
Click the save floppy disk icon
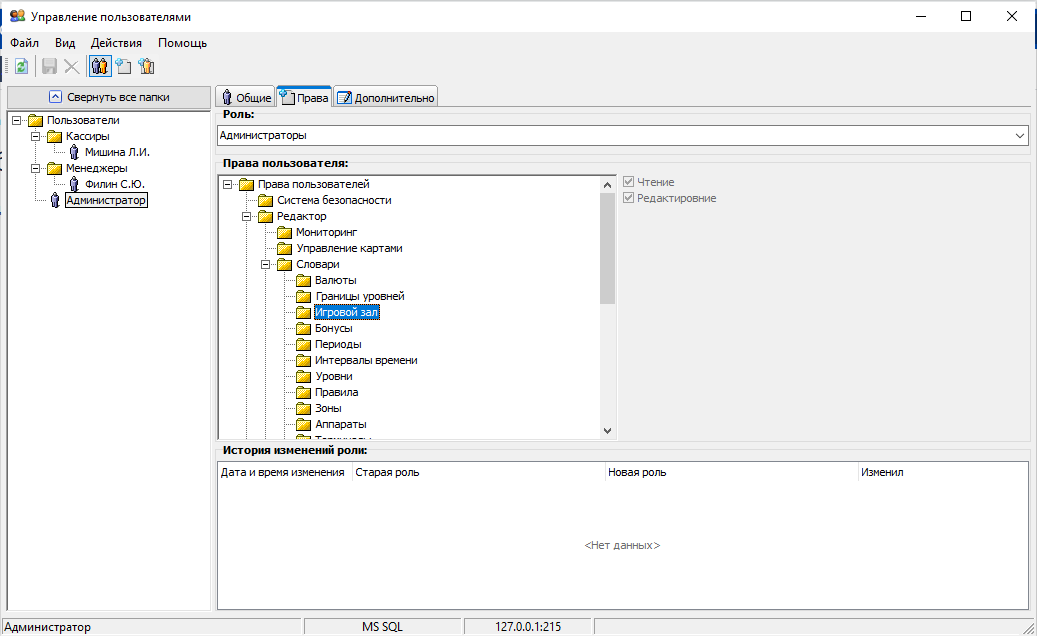(49, 66)
